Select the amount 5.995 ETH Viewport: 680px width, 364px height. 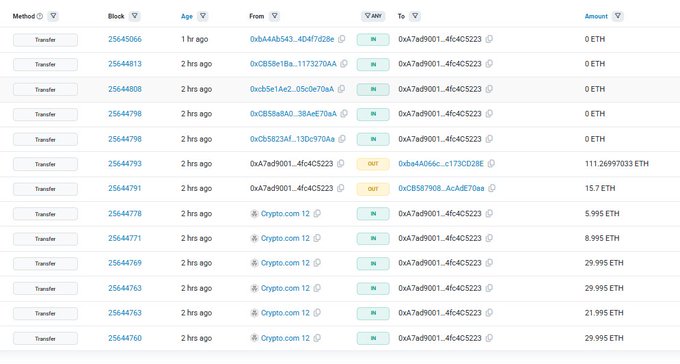(x=602, y=213)
